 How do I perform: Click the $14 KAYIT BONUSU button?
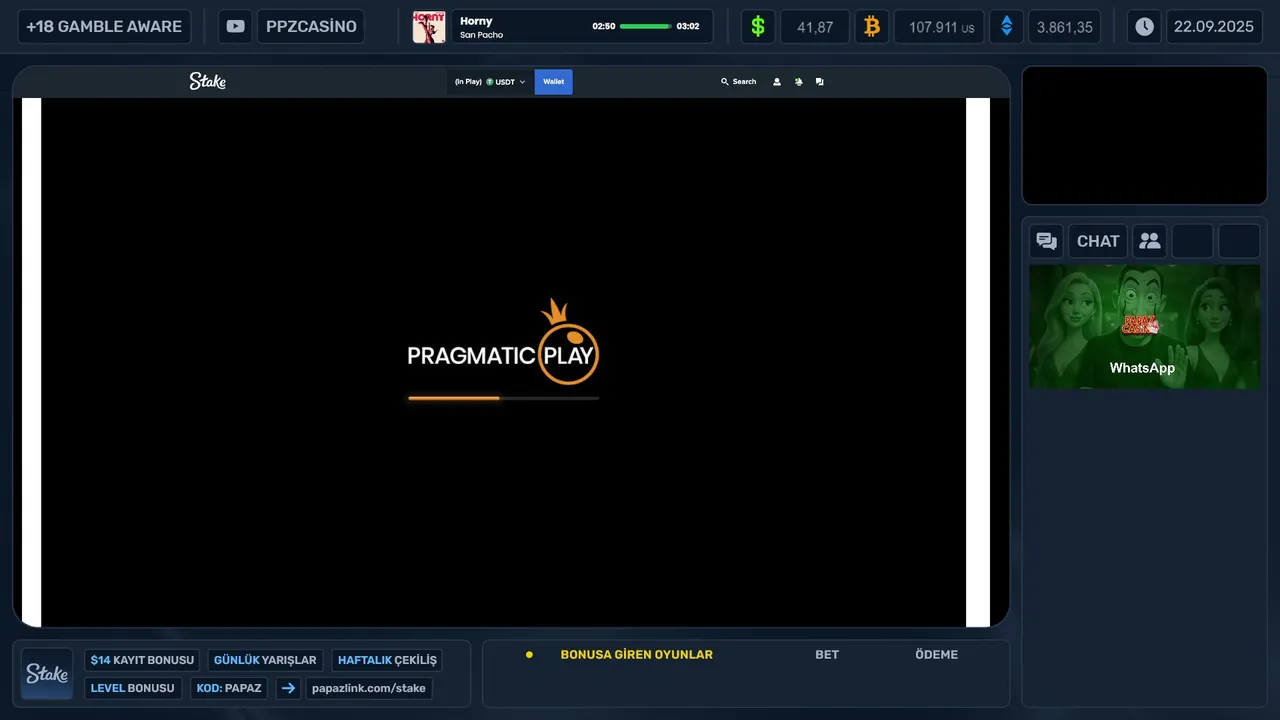tap(142, 660)
